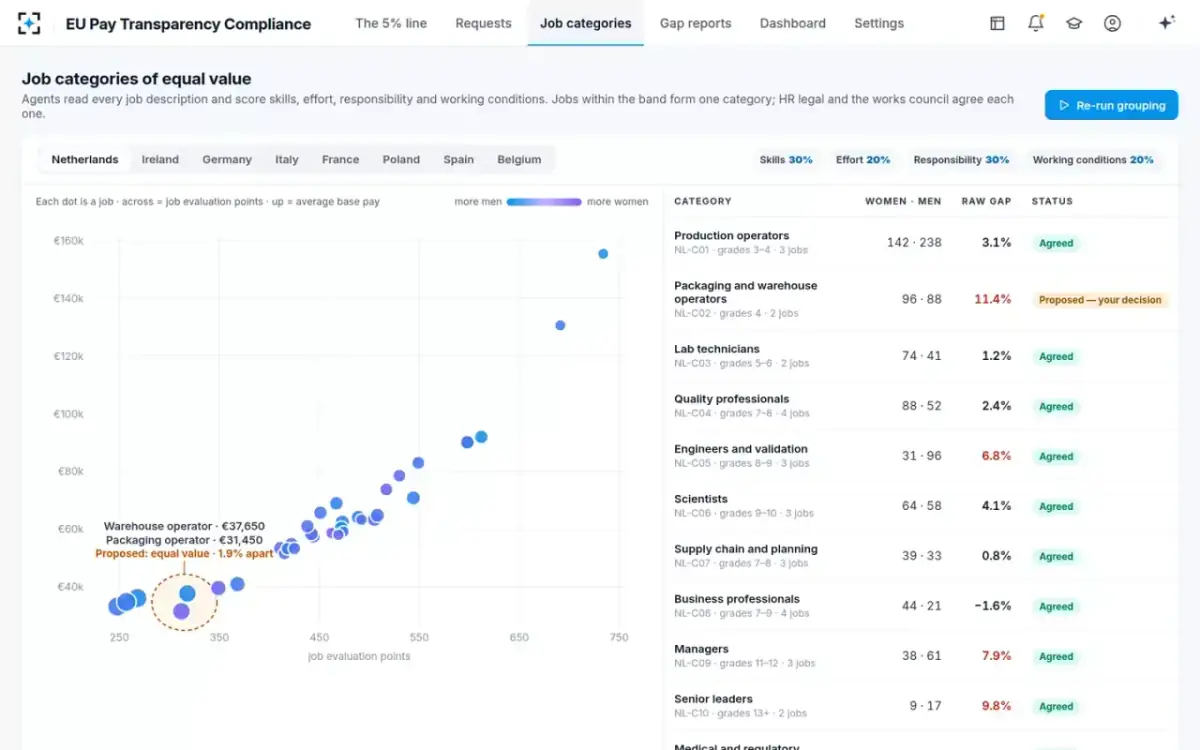
Task: Select the Engineers and validation category
Action: pos(920,456)
